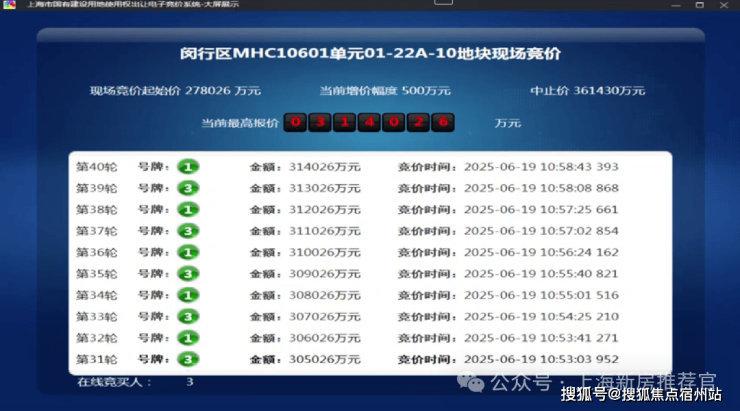
Task: Click amount 306026万元
Action: point(325,338)
